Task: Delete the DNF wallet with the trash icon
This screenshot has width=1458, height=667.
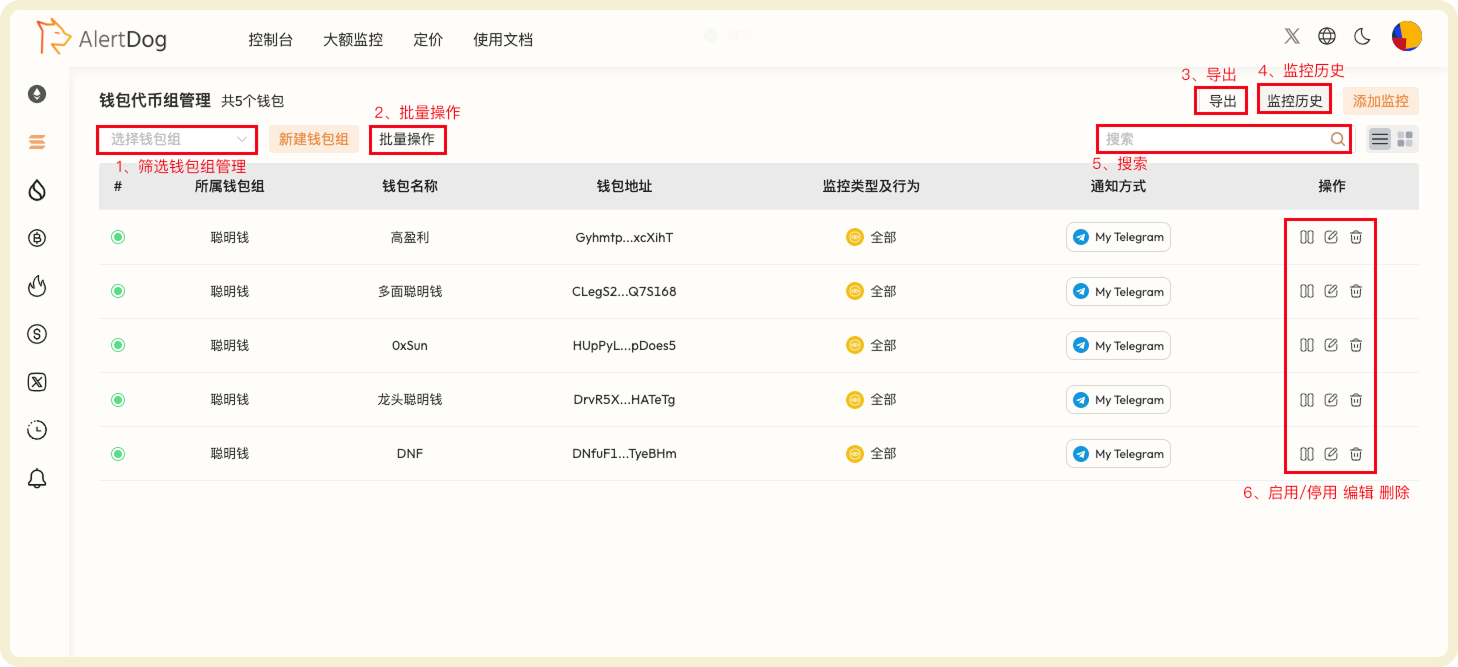Action: [1355, 453]
